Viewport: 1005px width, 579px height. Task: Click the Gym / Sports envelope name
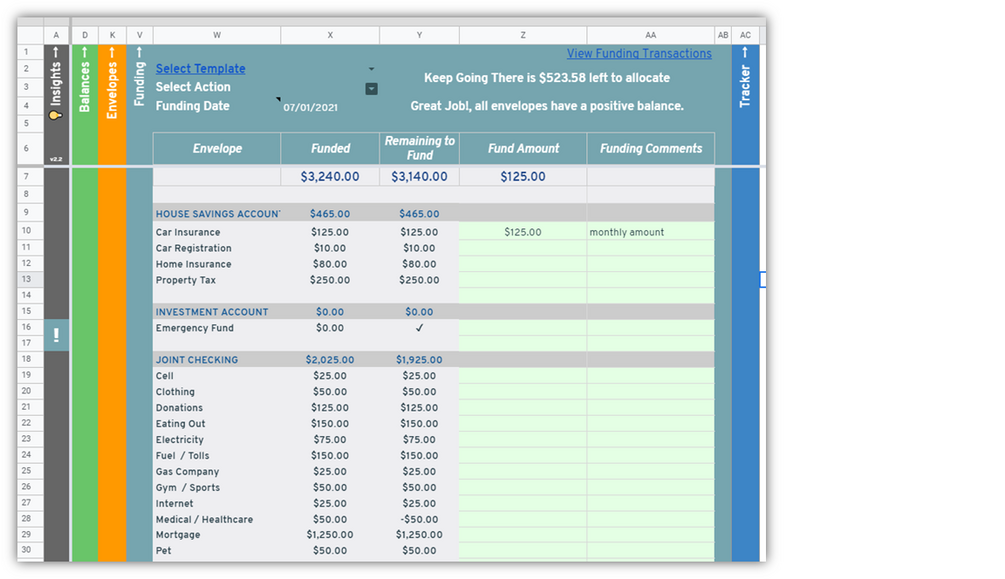pyautogui.click(x=188, y=487)
